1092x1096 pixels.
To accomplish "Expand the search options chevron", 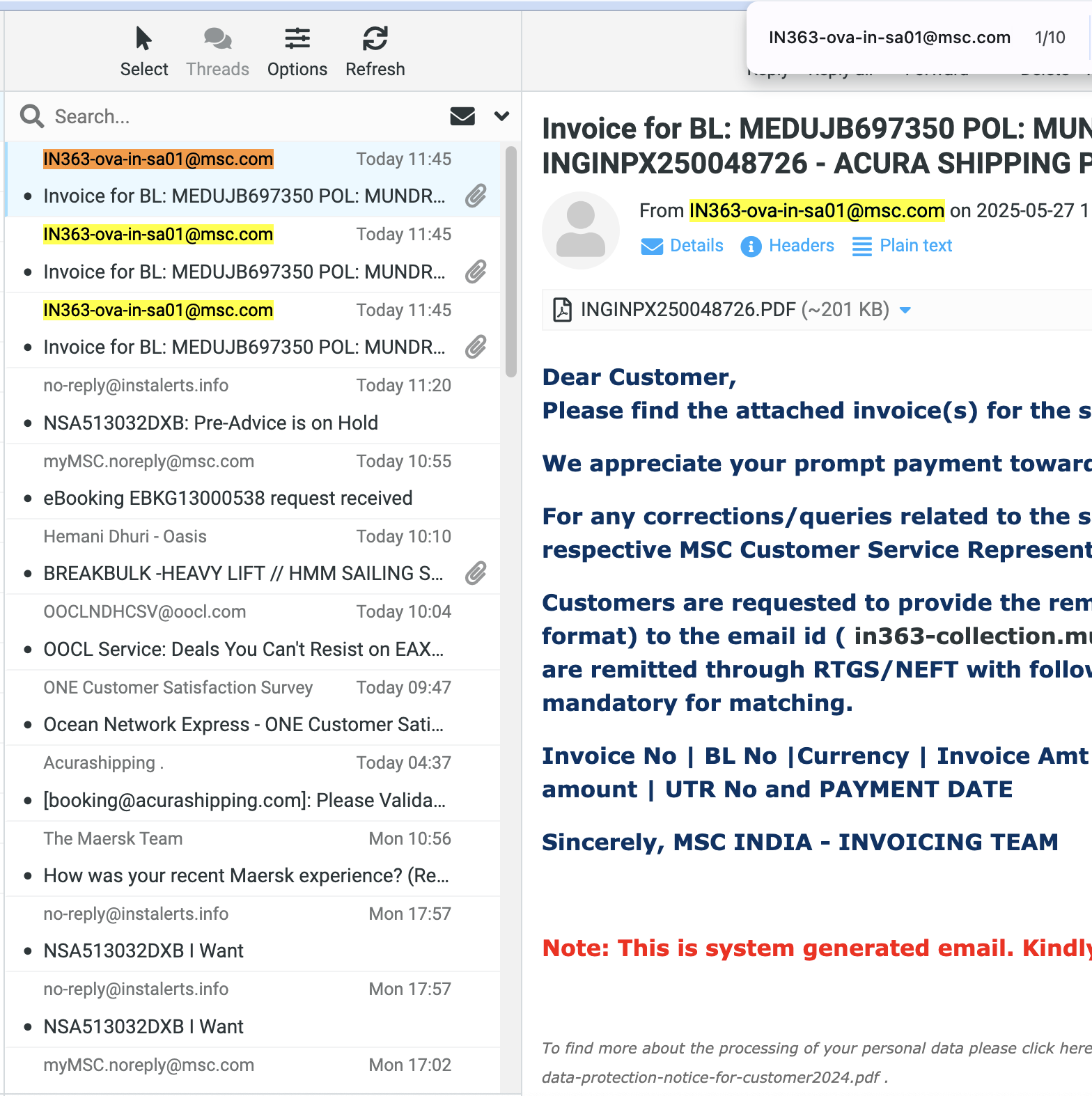I will click(501, 116).
